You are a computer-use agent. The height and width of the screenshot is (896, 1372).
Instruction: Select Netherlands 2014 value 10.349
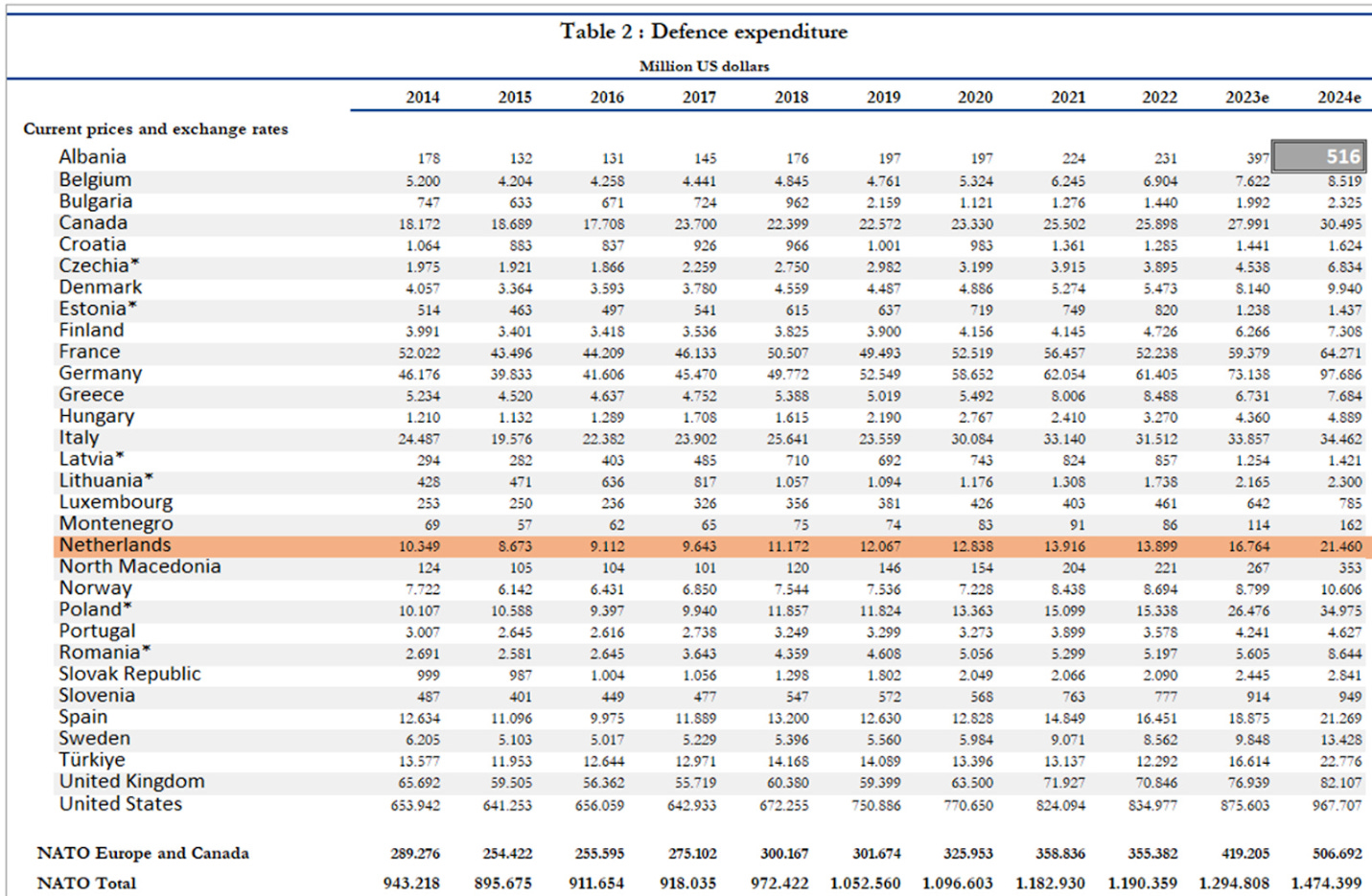[419, 546]
